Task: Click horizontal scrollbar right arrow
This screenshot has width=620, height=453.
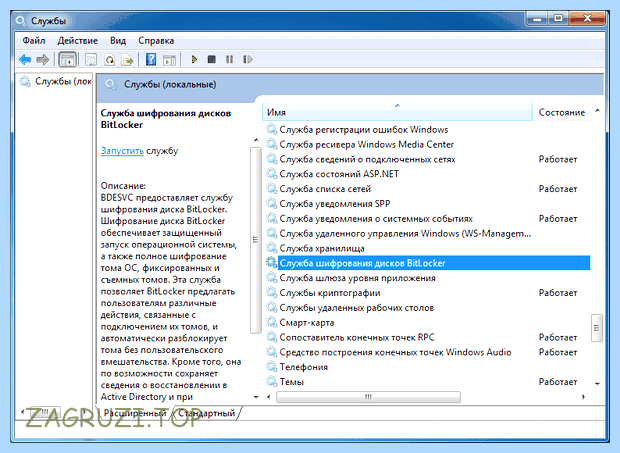Action: click(x=583, y=397)
